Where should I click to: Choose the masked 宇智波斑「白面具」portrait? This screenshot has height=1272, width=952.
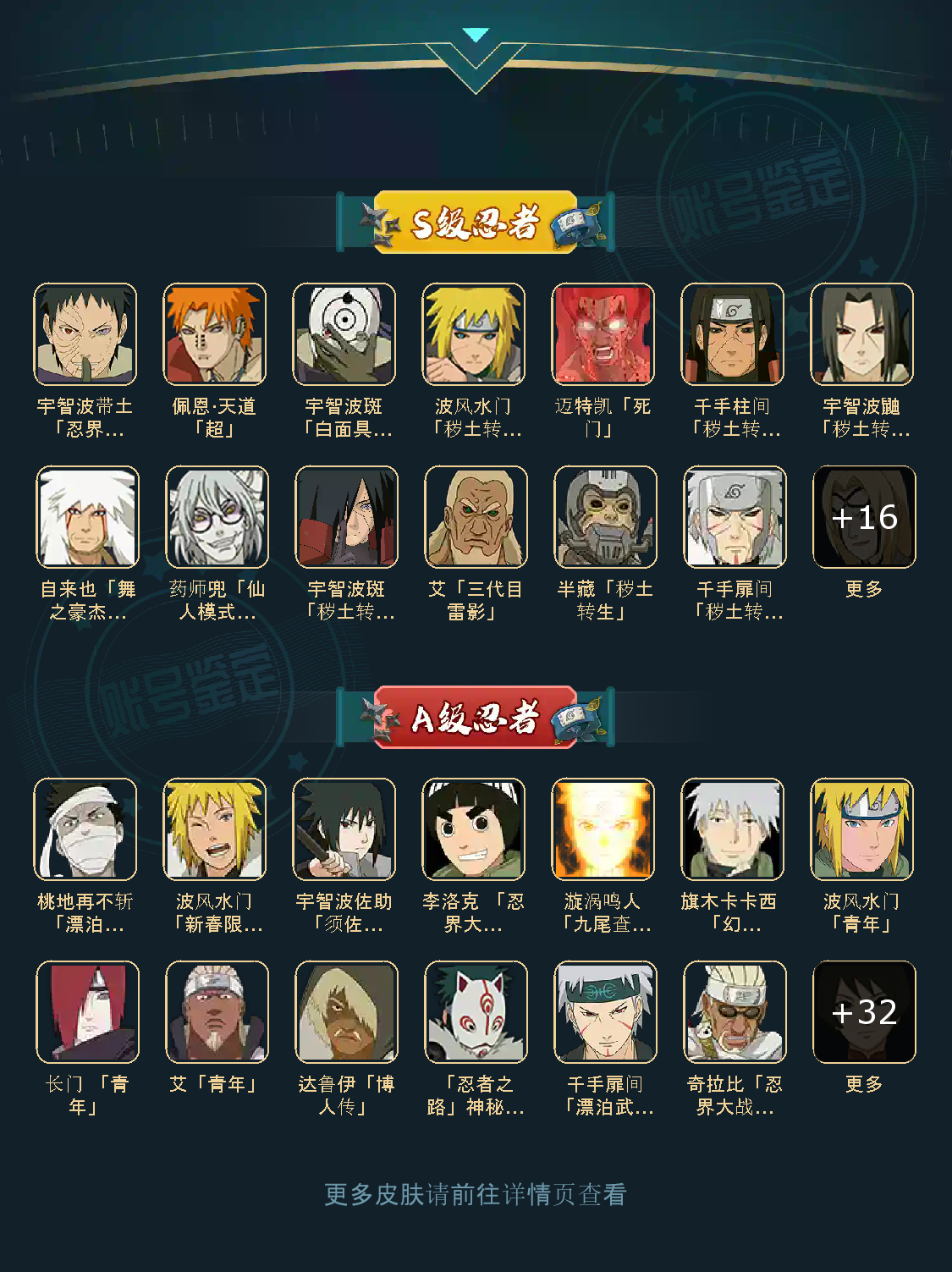[344, 334]
